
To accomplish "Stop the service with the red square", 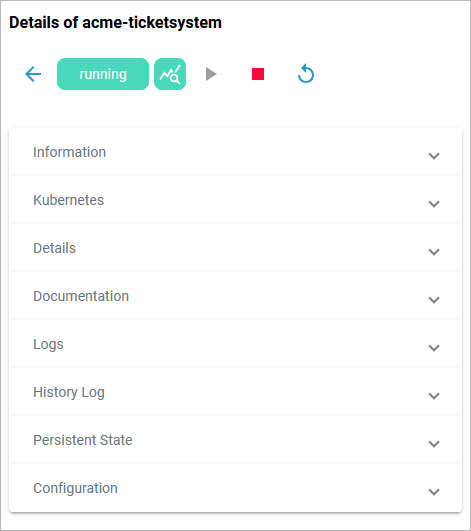I will pos(258,74).
